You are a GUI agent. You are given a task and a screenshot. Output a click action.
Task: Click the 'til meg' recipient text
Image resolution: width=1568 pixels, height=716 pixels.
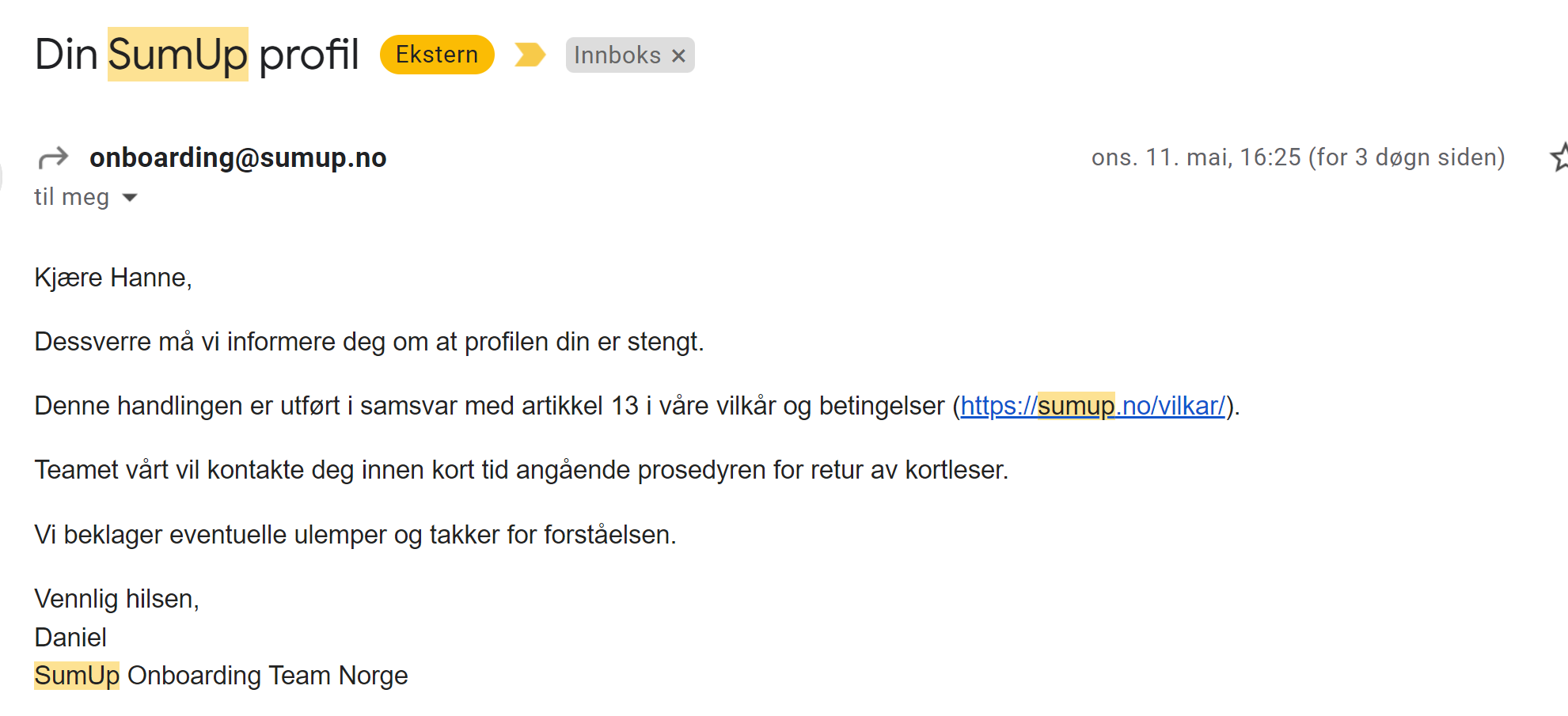[x=71, y=197]
